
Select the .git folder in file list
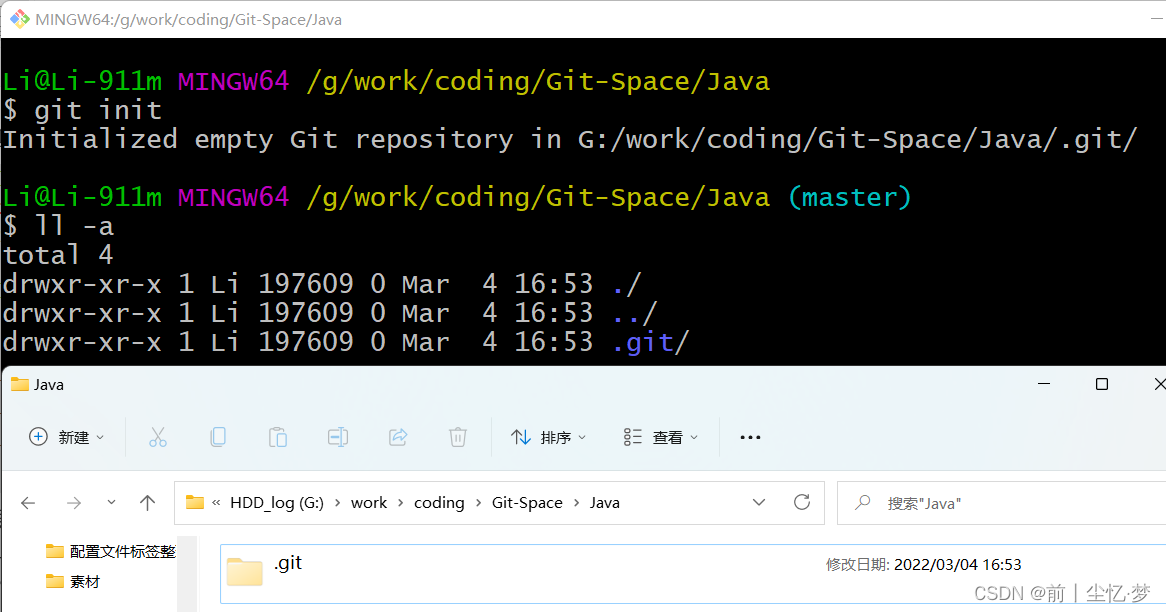(693, 574)
